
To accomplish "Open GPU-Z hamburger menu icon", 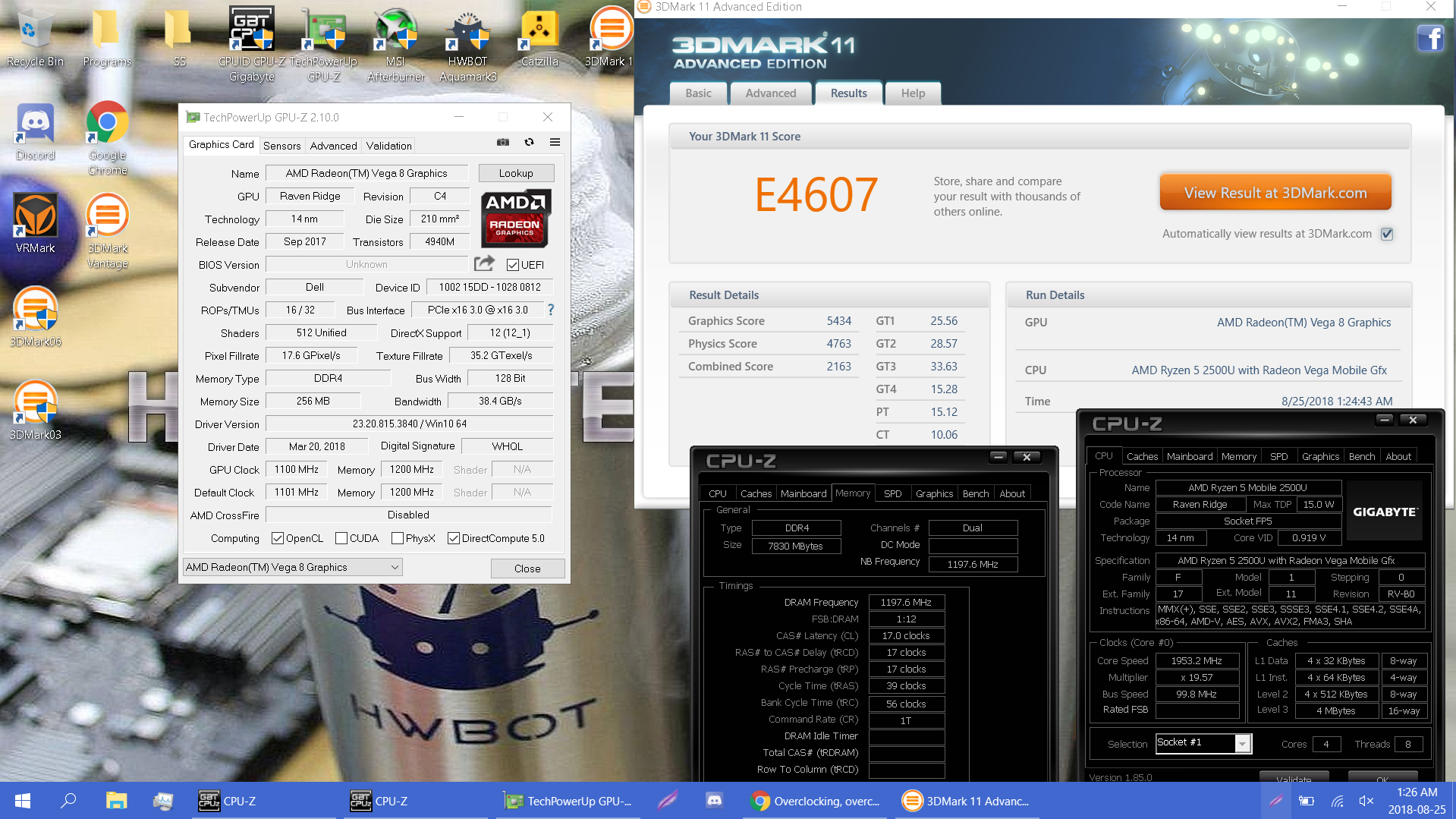I will pyautogui.click(x=555, y=142).
